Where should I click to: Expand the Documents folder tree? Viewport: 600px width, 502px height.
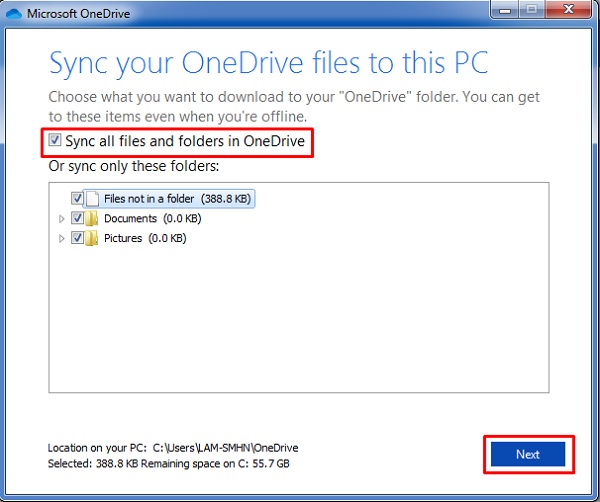click(61, 219)
